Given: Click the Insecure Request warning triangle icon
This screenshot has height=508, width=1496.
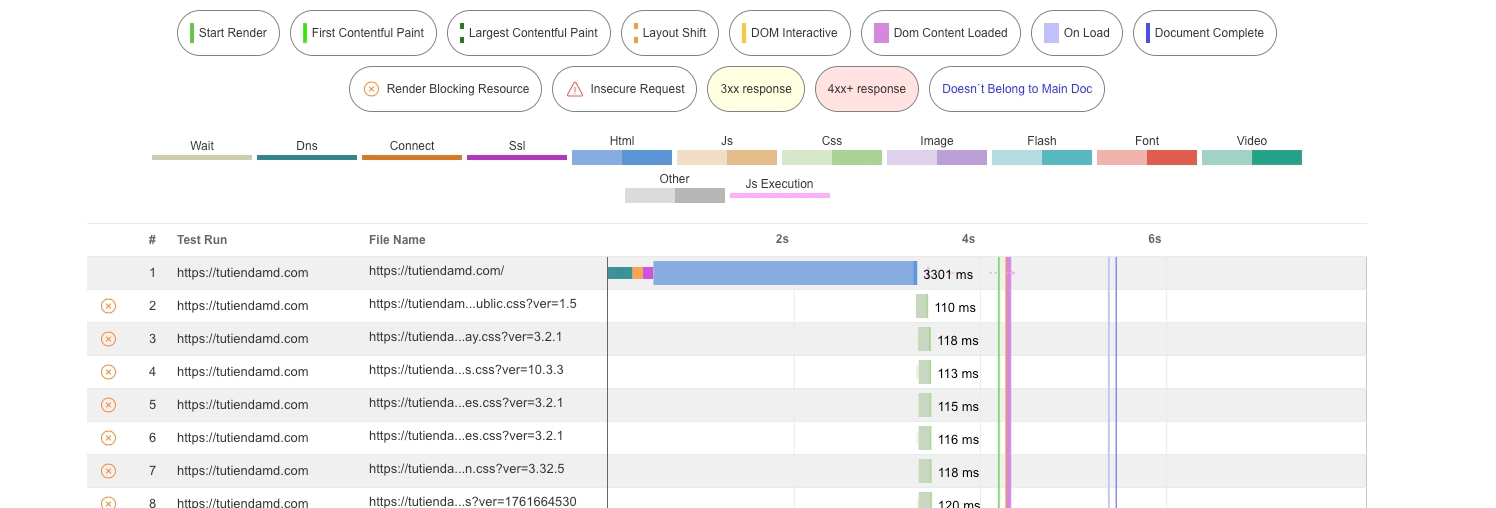Looking at the screenshot, I should point(574,89).
